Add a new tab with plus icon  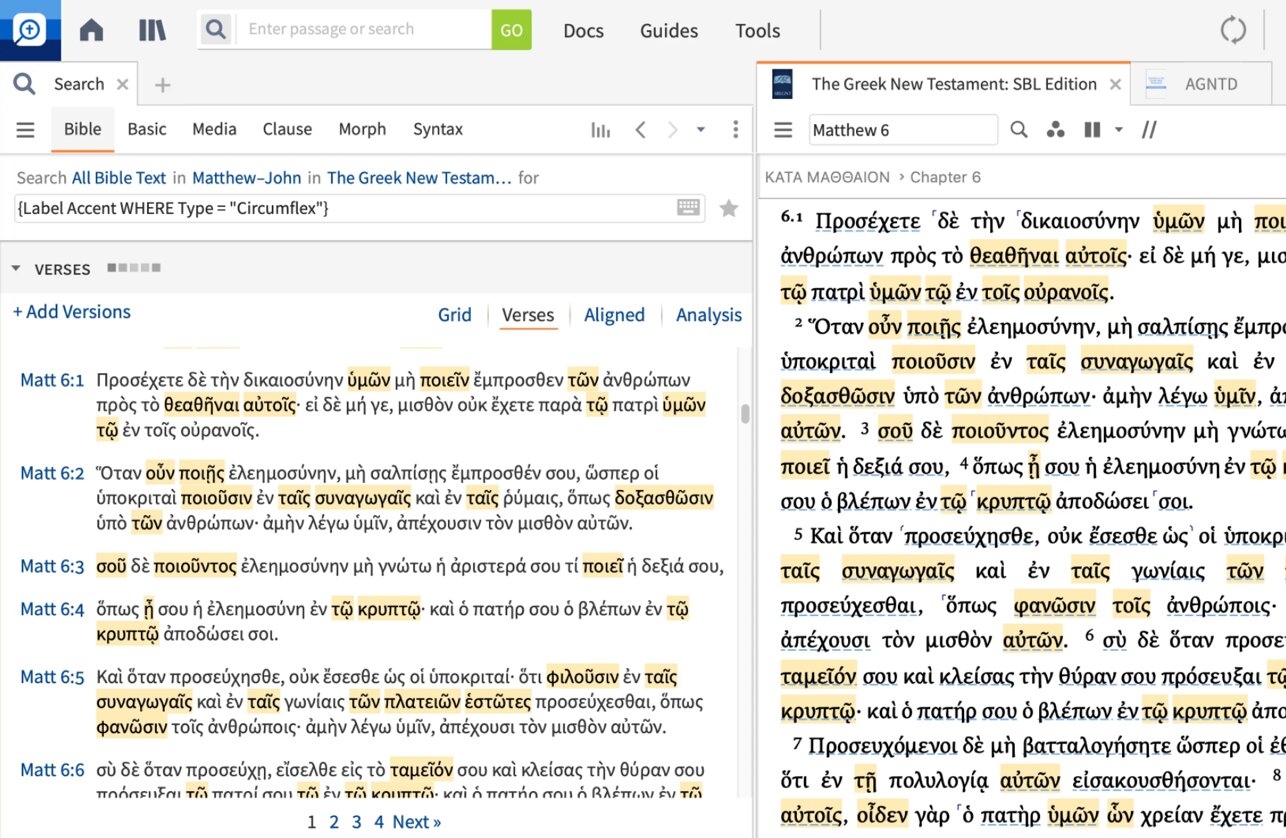[163, 85]
